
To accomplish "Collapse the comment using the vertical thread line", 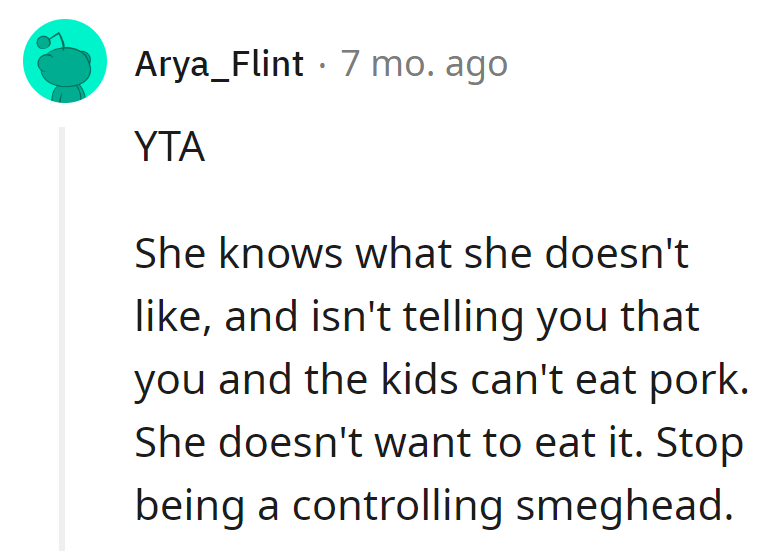I will click(62, 338).
